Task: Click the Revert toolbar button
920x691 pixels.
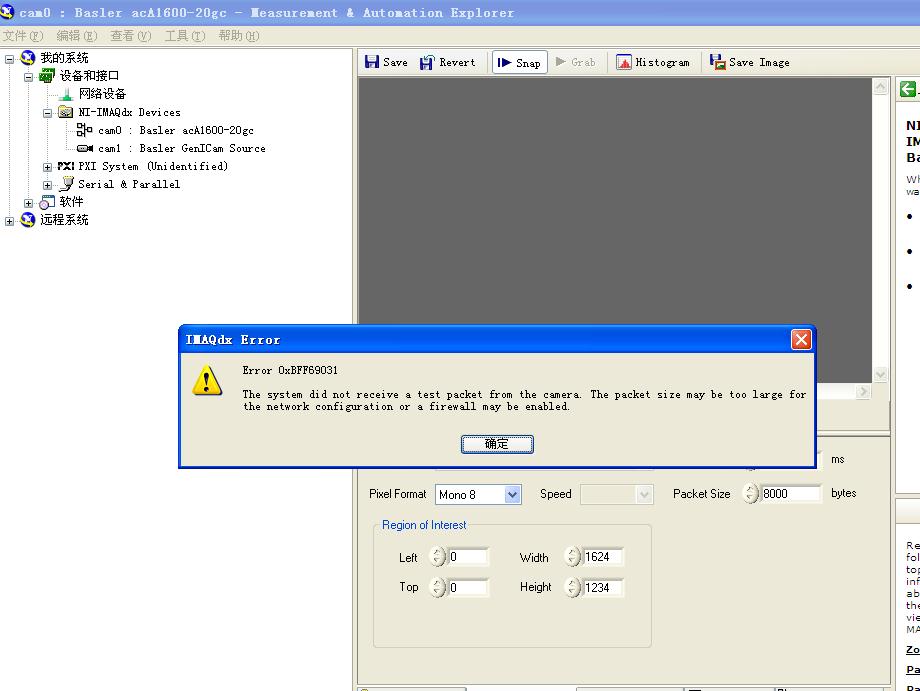Action: point(448,62)
